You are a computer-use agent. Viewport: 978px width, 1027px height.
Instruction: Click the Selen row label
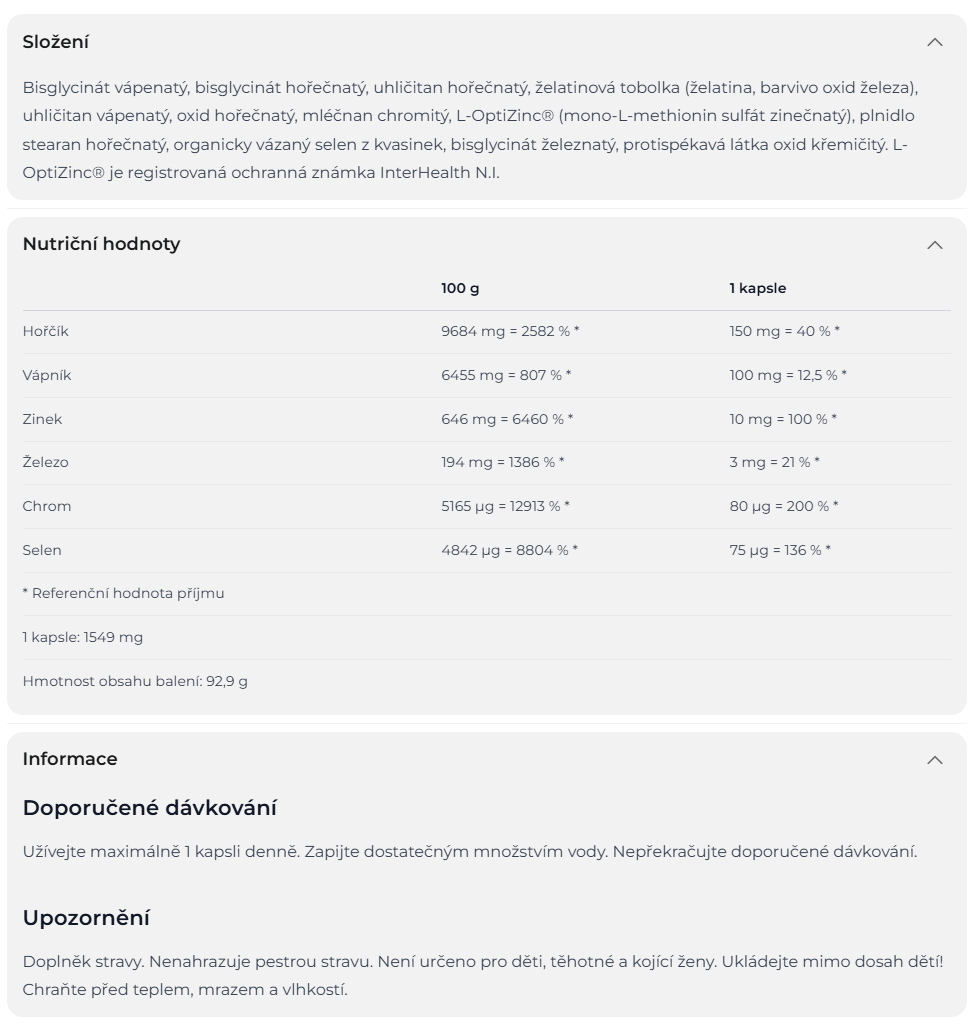pos(42,550)
